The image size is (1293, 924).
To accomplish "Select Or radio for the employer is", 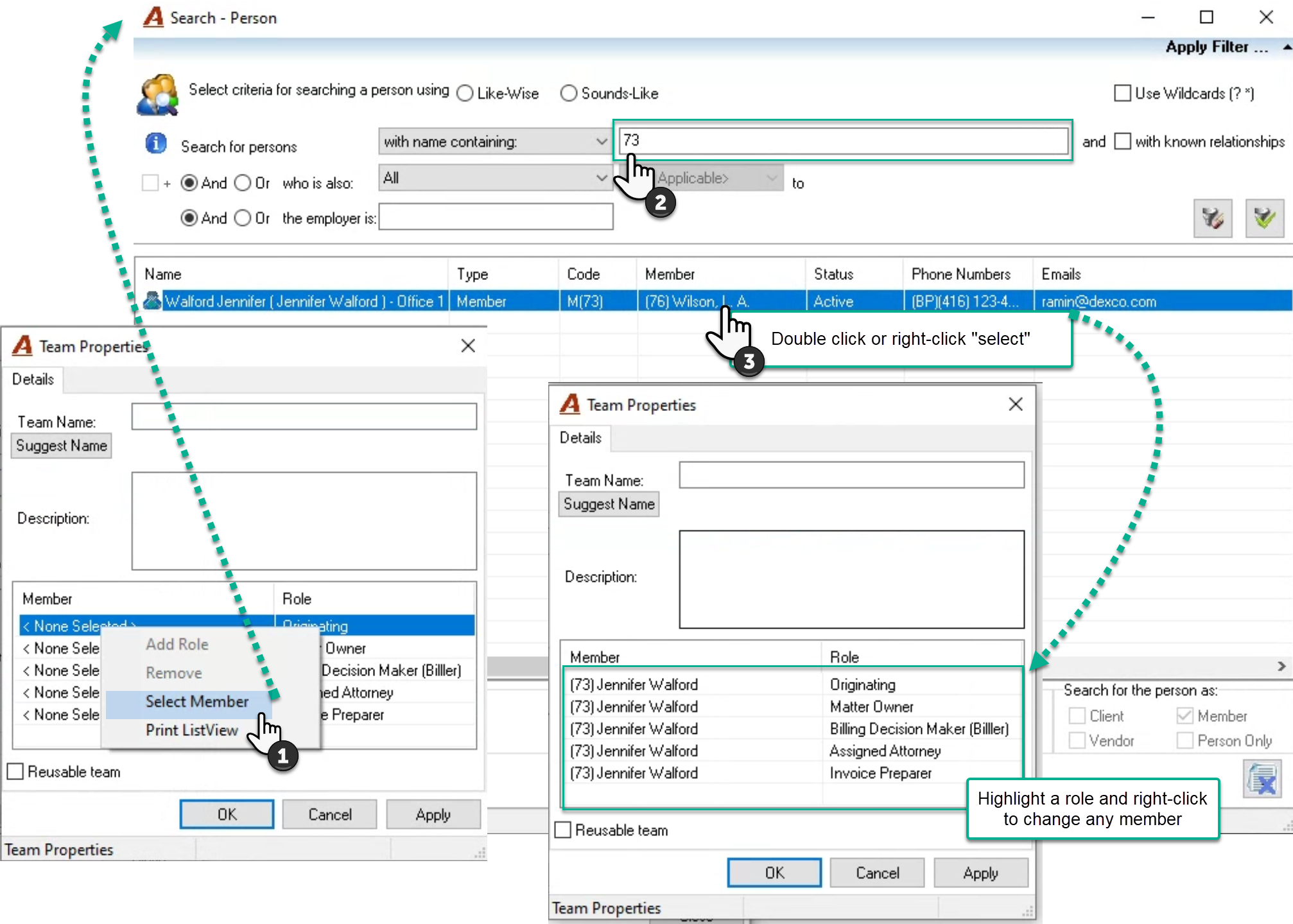I will pos(243,218).
